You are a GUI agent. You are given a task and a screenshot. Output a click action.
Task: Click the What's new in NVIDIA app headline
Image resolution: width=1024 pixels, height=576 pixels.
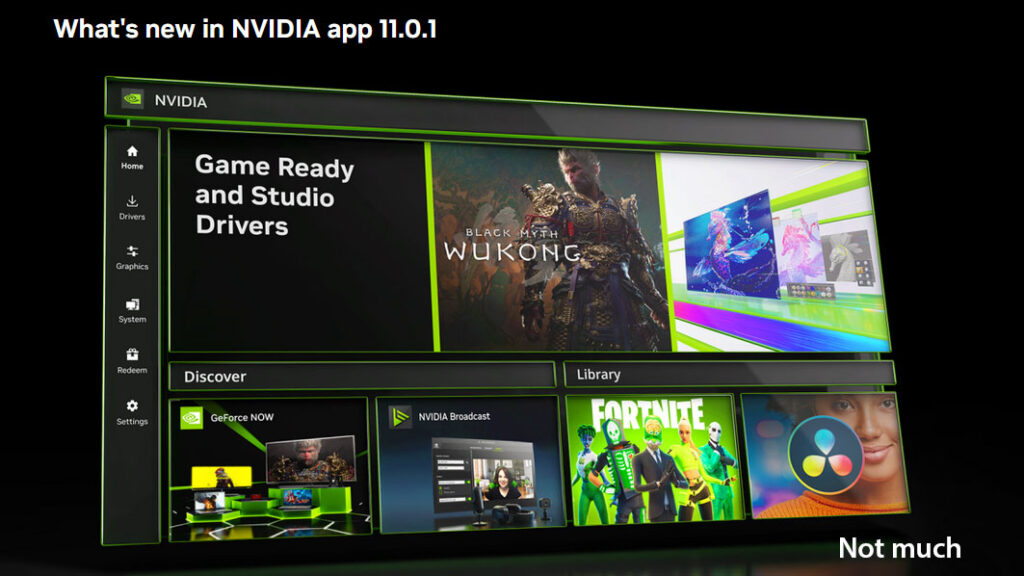coord(245,29)
